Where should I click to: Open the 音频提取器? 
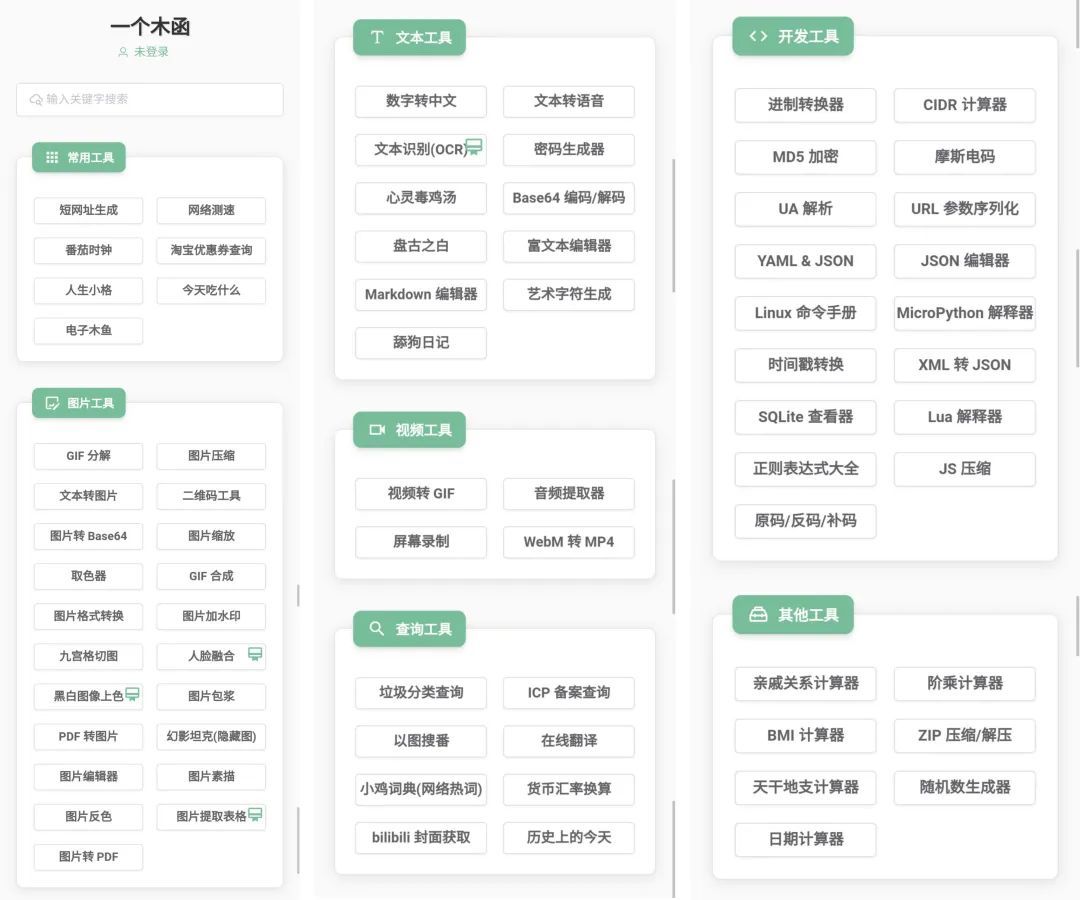click(568, 494)
